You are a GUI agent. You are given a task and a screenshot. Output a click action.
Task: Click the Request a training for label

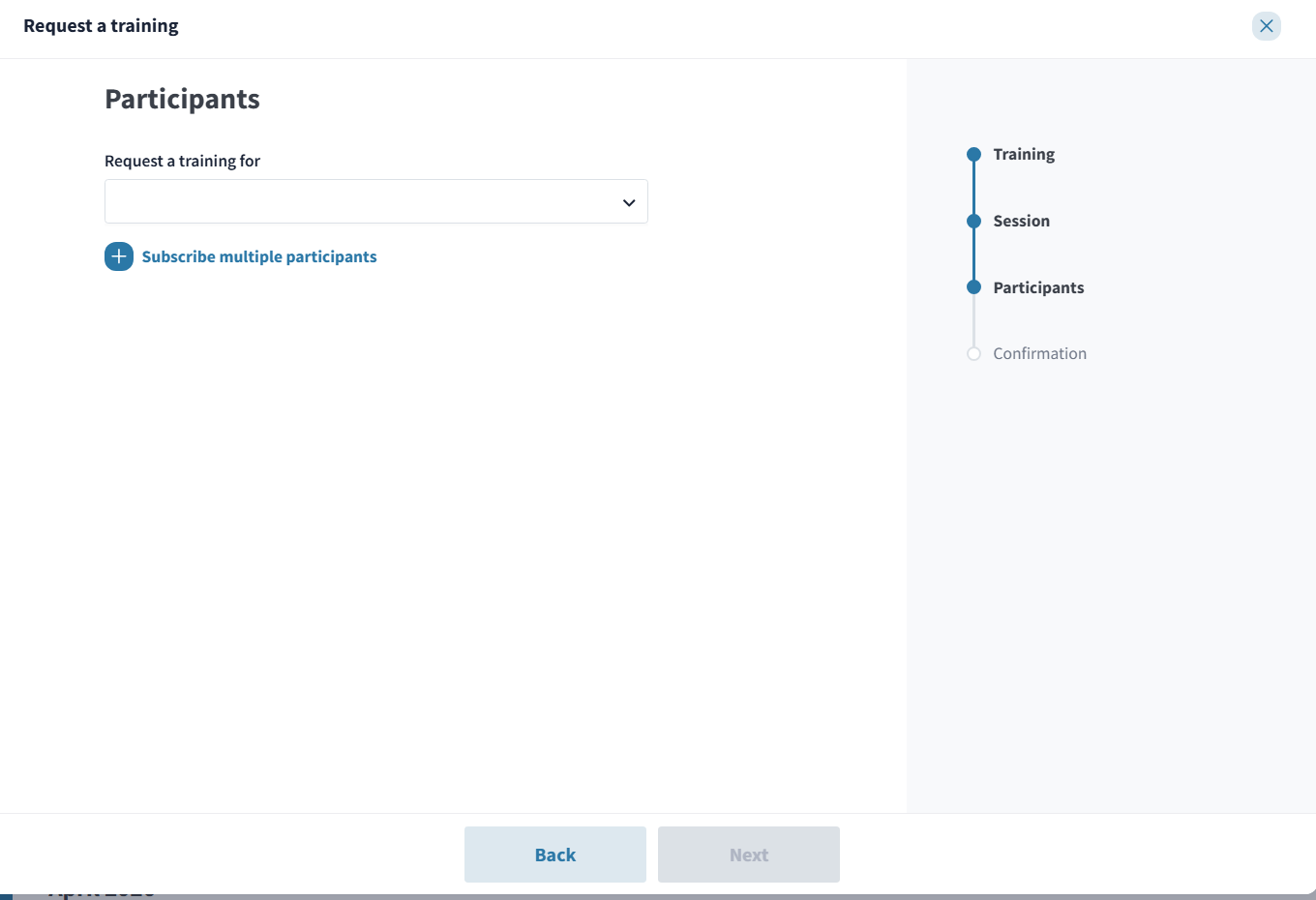(182, 161)
